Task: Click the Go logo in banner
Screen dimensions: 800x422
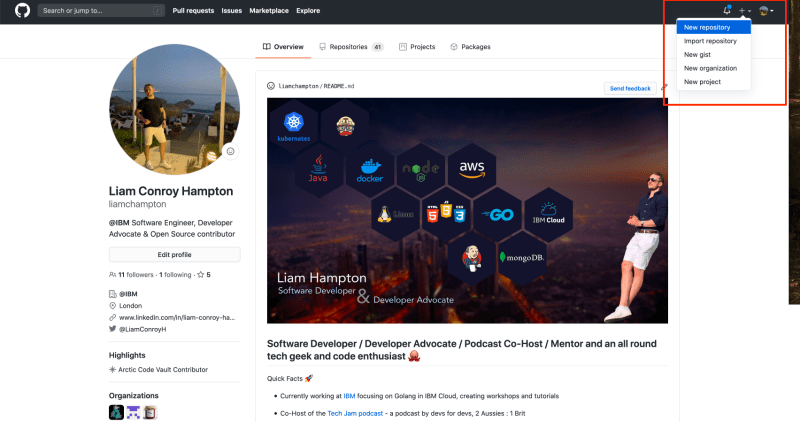Action: click(498, 215)
